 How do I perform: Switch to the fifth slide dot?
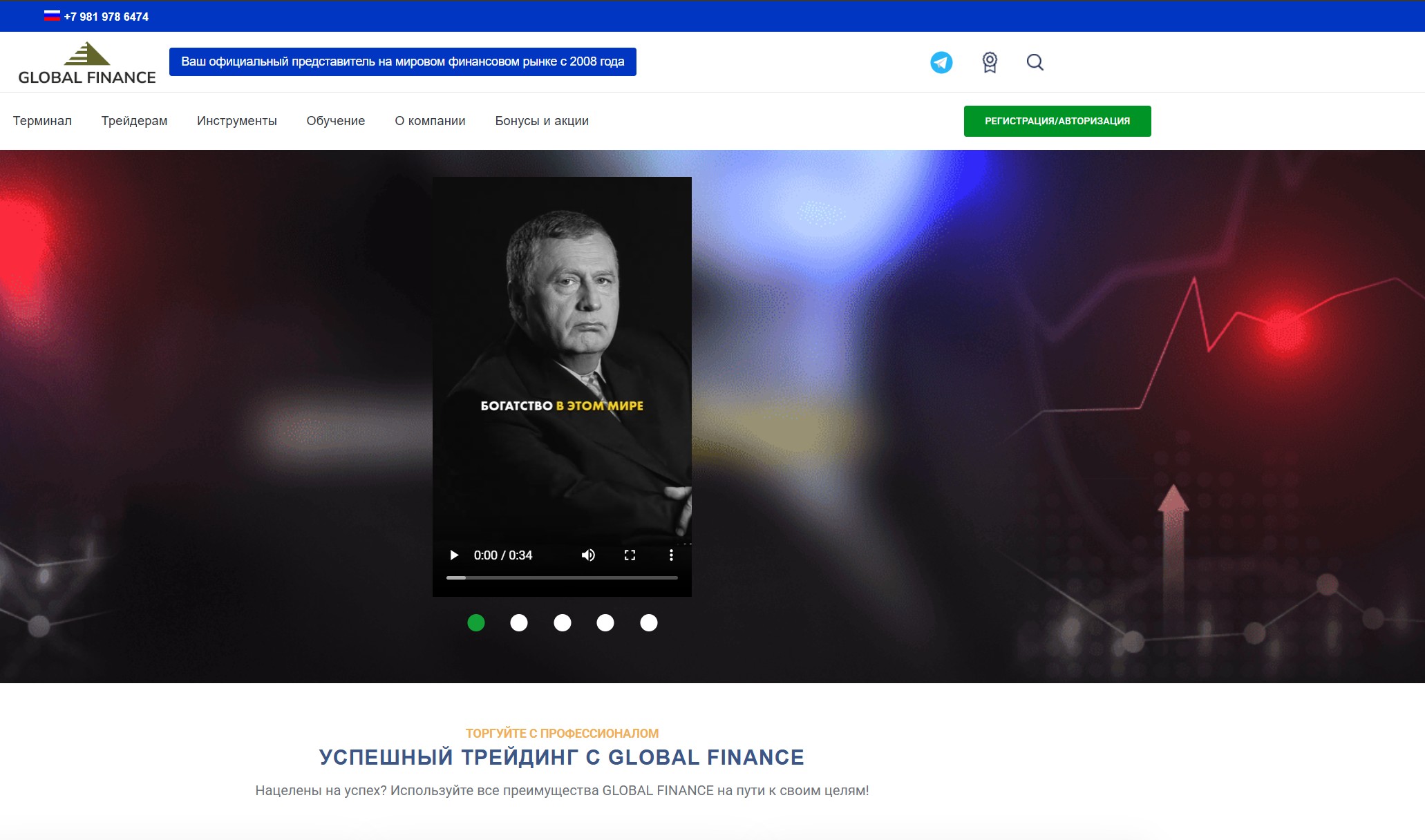(649, 622)
